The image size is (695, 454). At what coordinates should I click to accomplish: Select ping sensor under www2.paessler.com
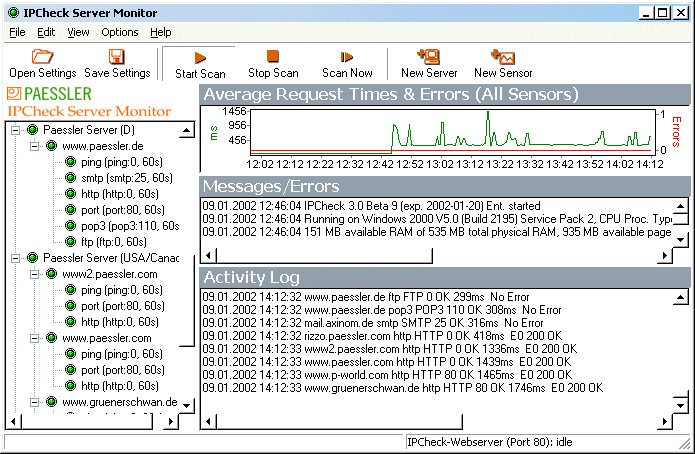point(122,290)
